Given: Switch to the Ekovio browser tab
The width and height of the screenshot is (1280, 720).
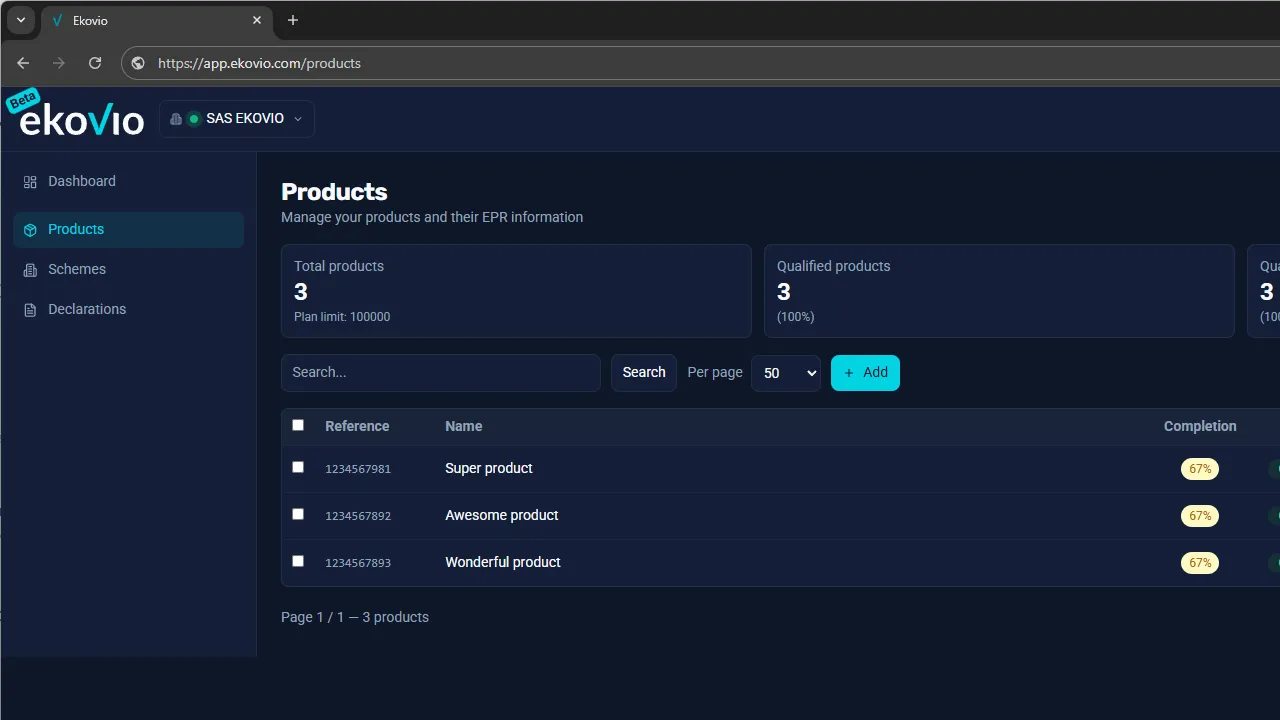Looking at the screenshot, I should pyautogui.click(x=157, y=20).
